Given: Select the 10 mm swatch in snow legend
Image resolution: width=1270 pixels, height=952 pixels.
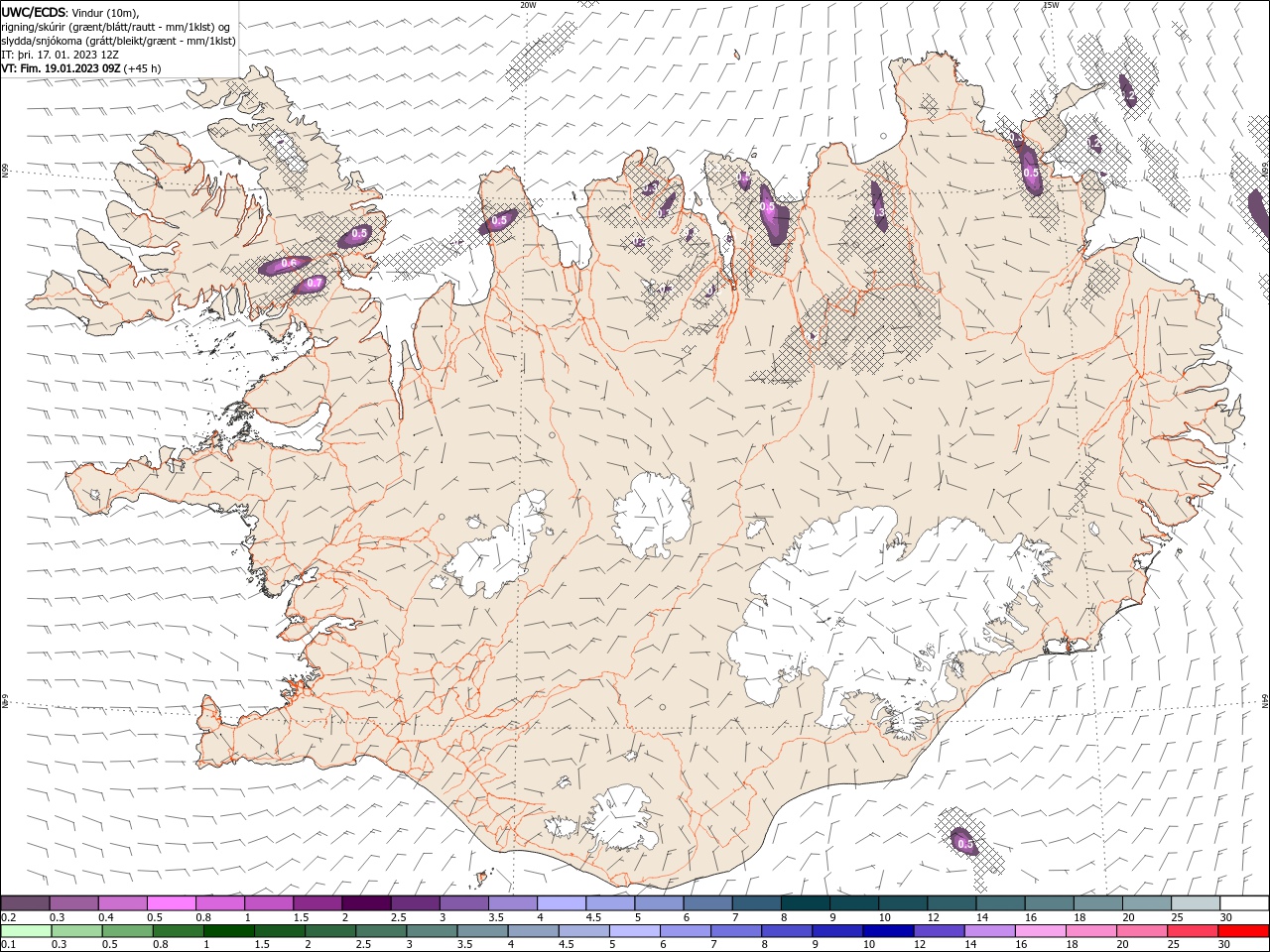Looking at the screenshot, I should [x=902, y=903].
